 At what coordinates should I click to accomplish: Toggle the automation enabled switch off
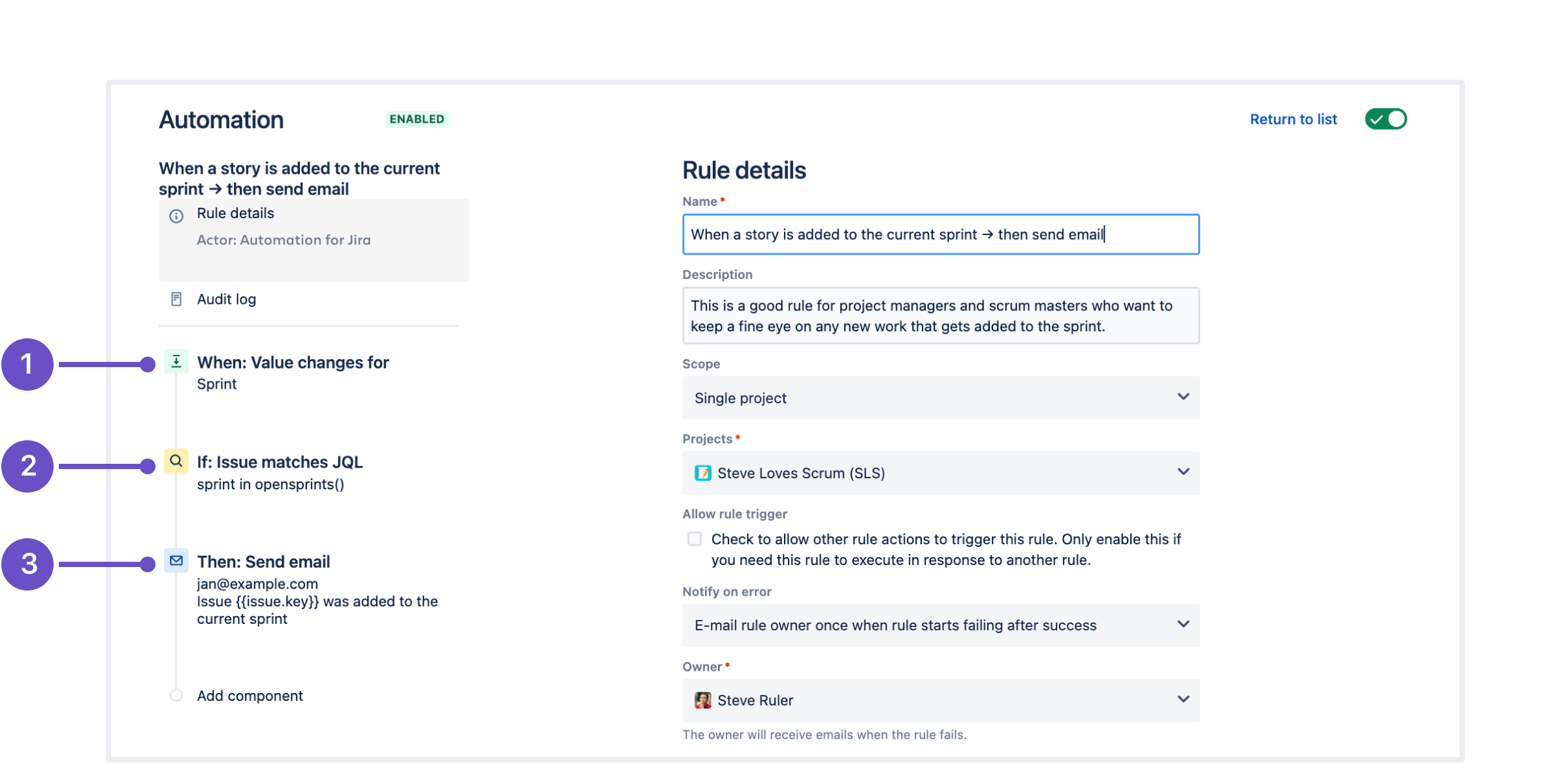coord(1392,118)
